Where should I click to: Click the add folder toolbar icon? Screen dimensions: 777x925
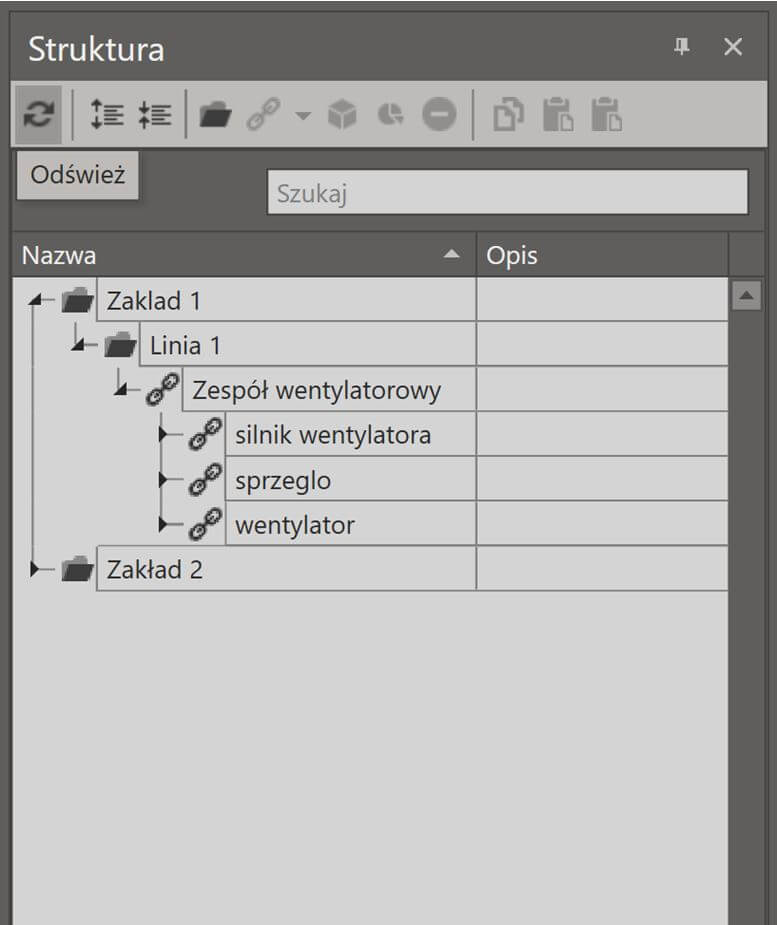coord(215,114)
